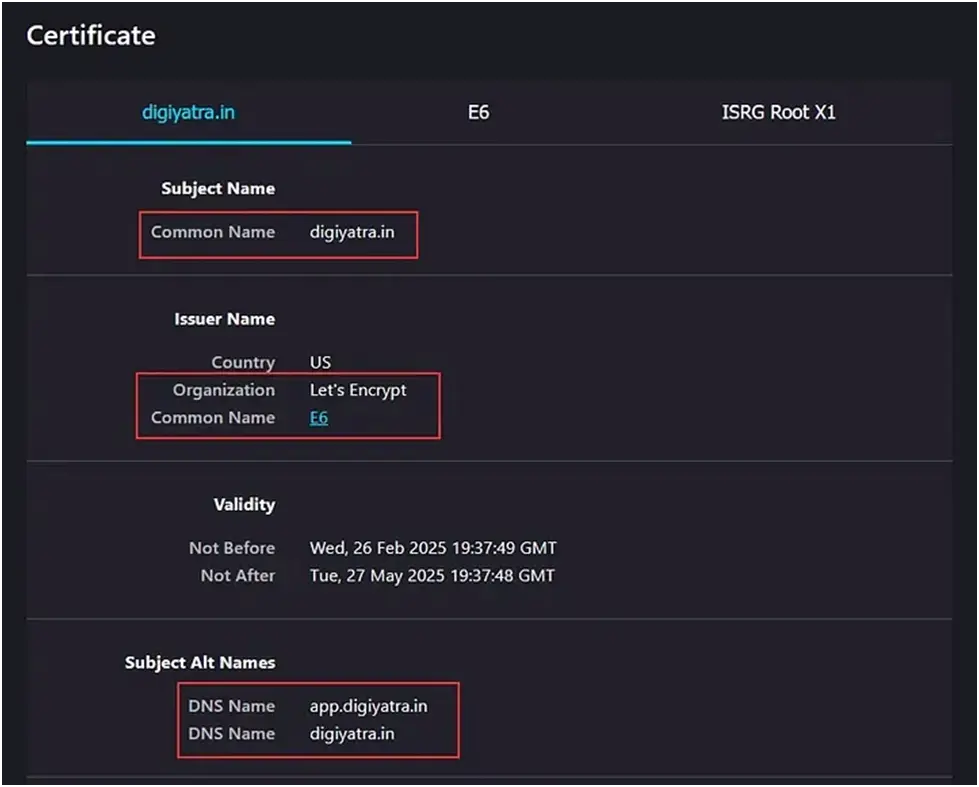Select the app.digiyatra.in DNS name value
This screenshot has height=787, width=979.
pyautogui.click(x=368, y=706)
